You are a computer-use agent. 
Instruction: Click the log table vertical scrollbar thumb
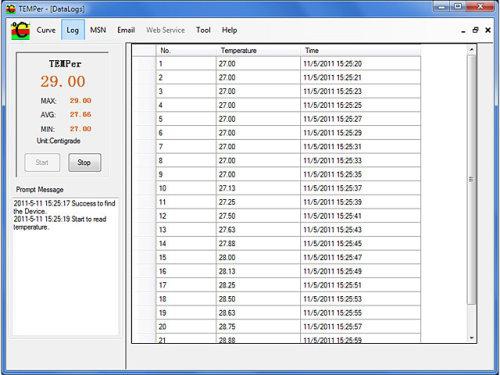471,179
